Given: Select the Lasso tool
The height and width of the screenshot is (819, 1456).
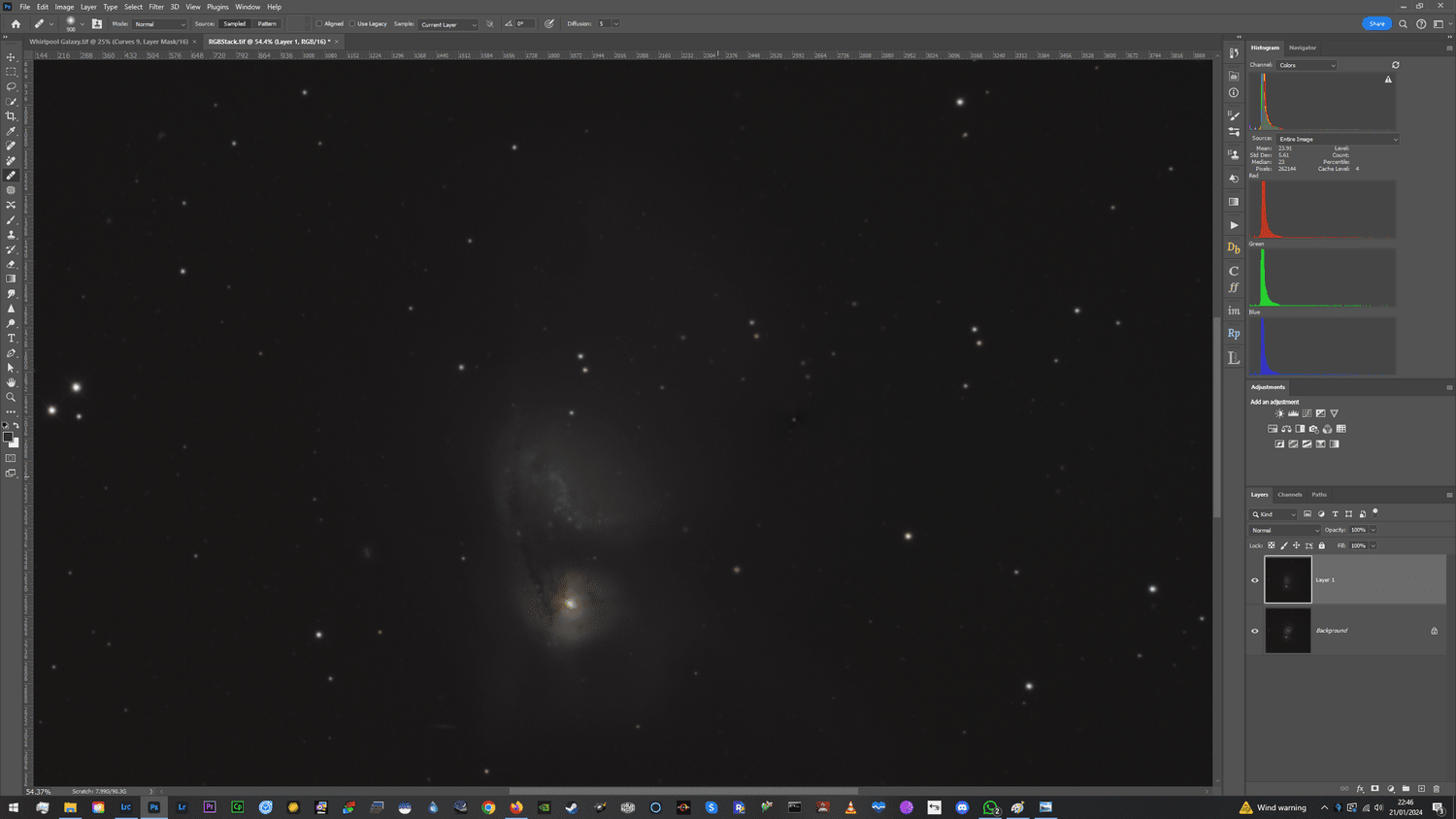Looking at the screenshot, I should click(12, 86).
